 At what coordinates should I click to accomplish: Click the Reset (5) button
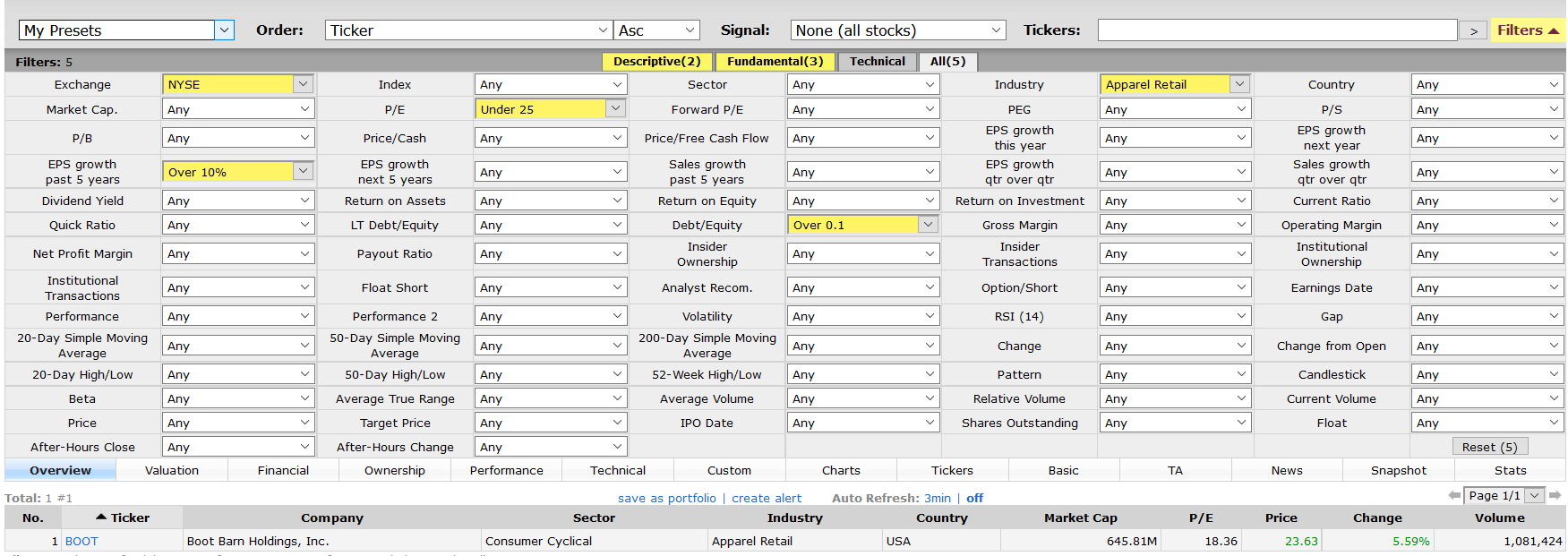click(x=1488, y=447)
